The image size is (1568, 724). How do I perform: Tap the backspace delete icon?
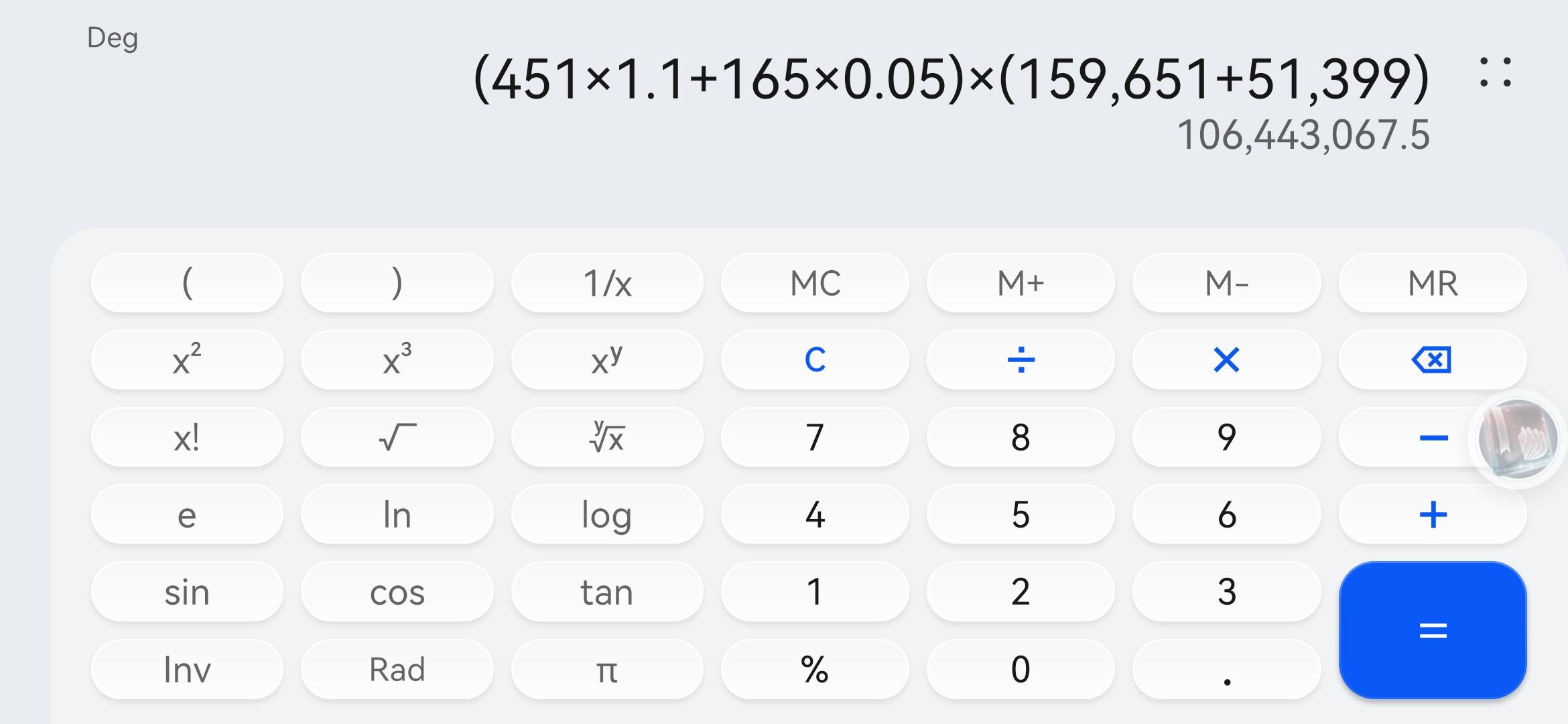click(x=1432, y=360)
